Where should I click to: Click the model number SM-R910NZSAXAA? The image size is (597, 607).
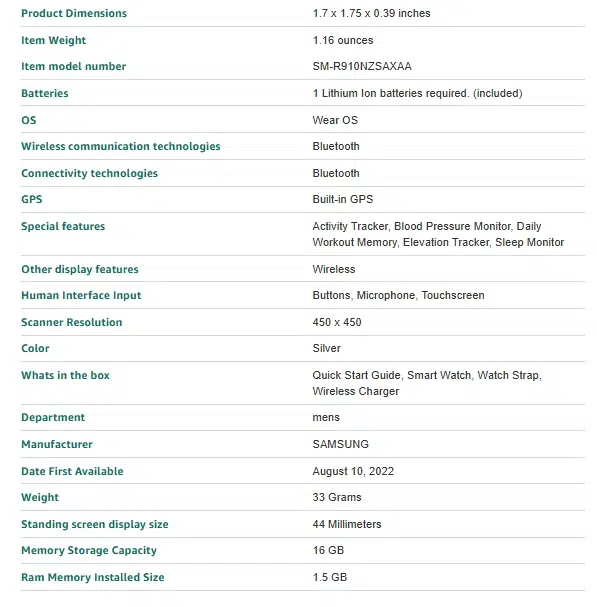click(362, 66)
